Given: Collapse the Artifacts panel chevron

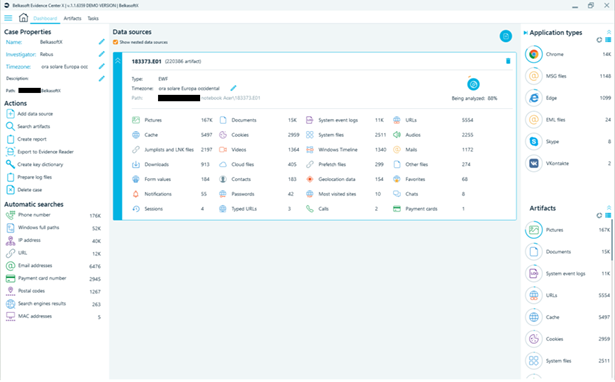Looking at the screenshot, I should click(x=609, y=208).
